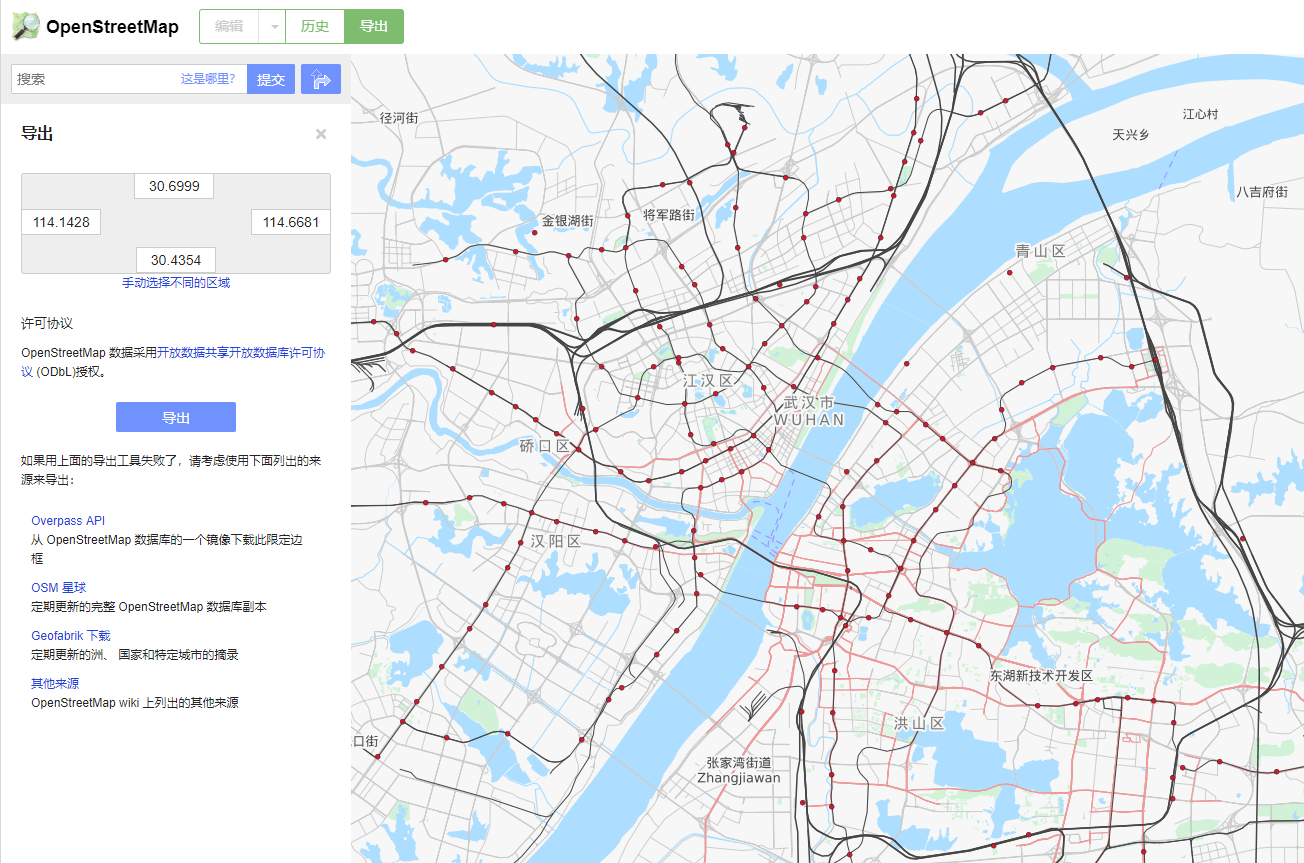Click the OpenStreetMap site title
Screen dimensions: 1304x863
click(112, 27)
